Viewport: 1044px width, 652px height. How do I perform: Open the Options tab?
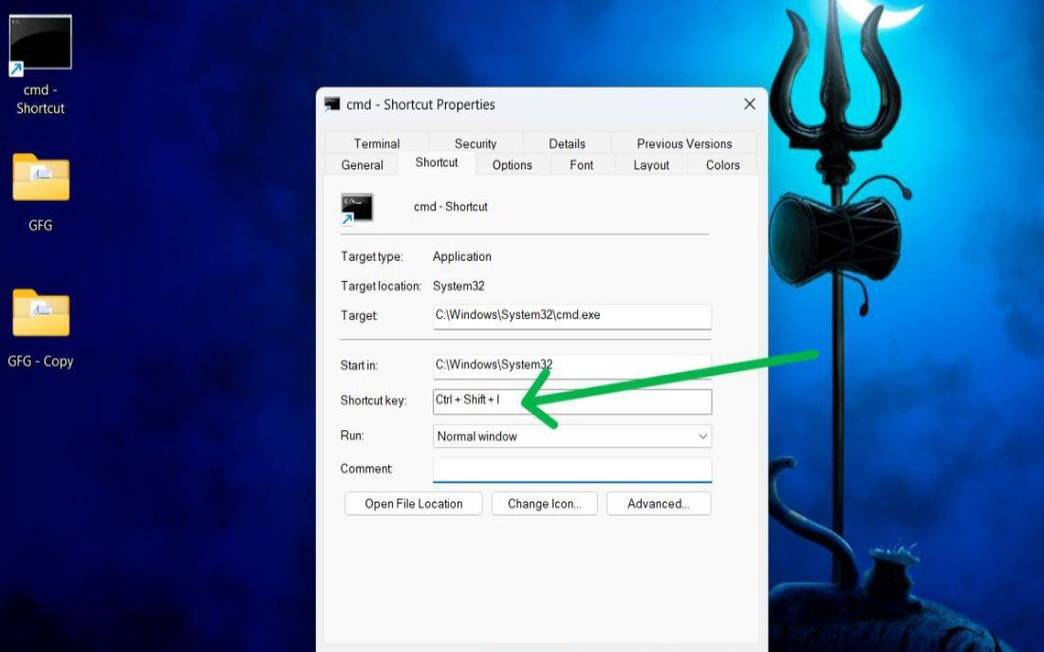pos(512,164)
